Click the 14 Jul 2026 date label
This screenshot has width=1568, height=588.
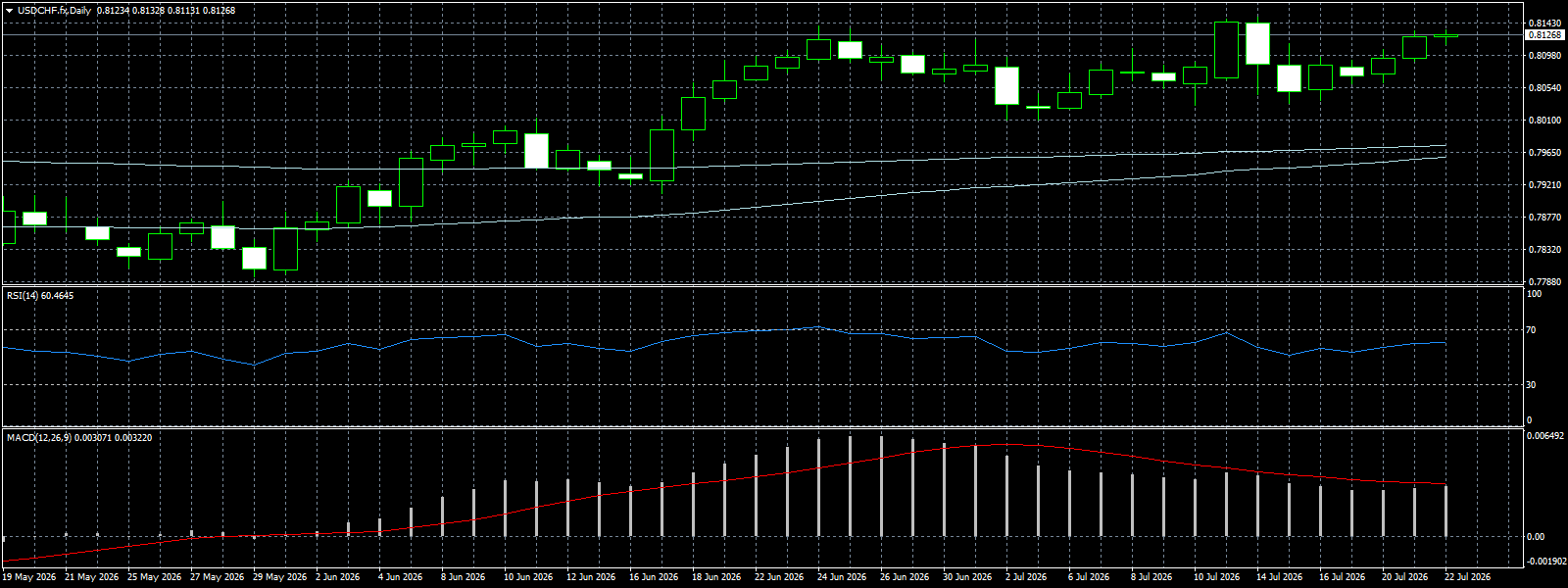1279,577
